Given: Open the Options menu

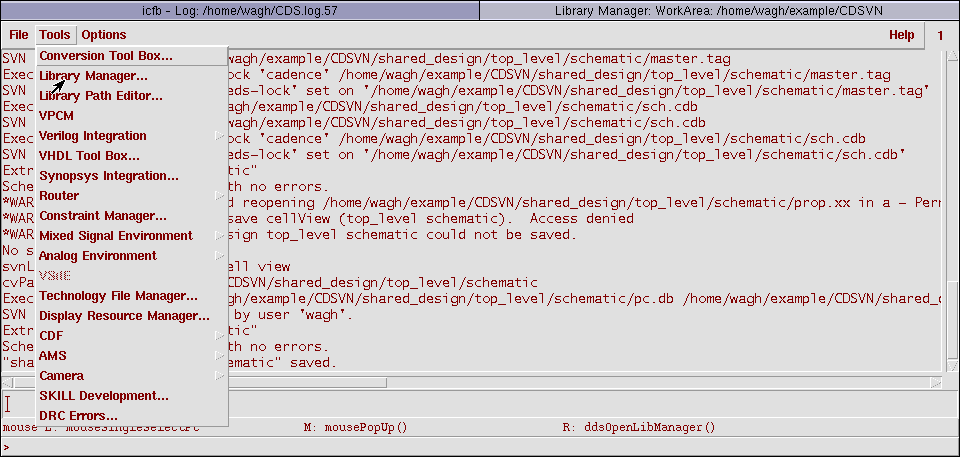Looking at the screenshot, I should 103,35.
